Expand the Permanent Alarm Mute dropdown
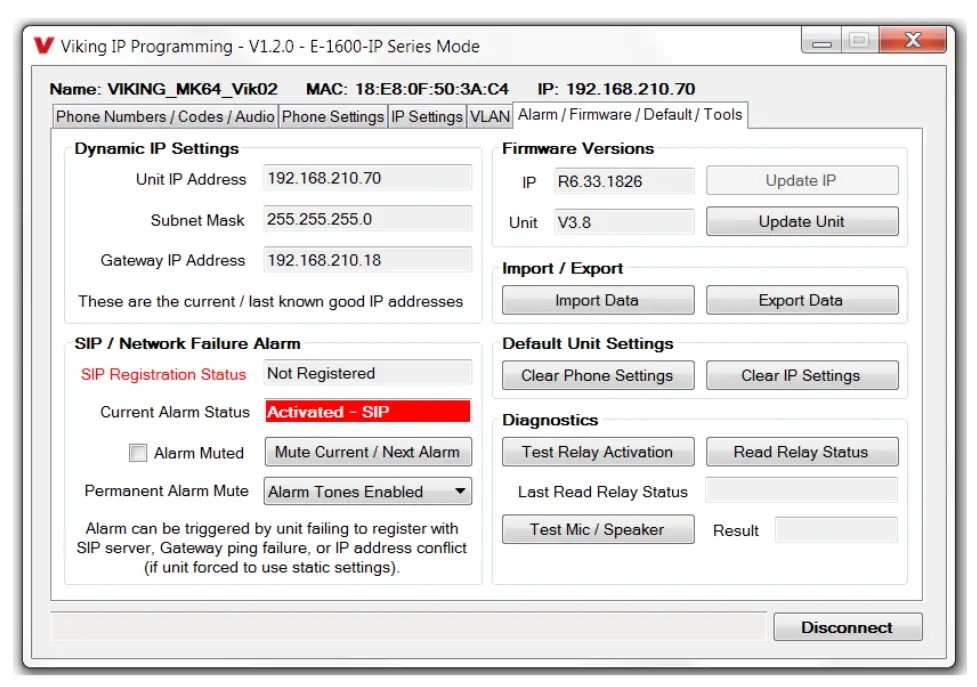Viewport: 977px width, 687px height. 368,491
